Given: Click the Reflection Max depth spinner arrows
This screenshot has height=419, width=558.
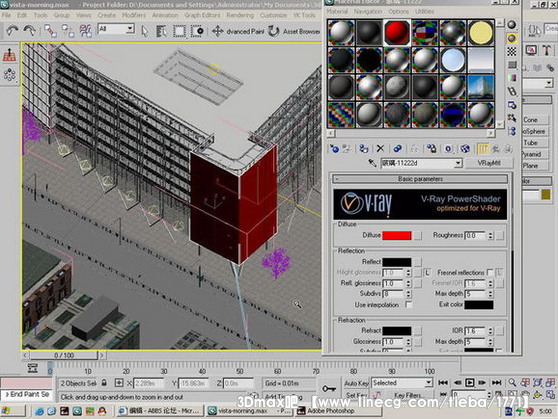Looking at the screenshot, I should pyautogui.click(x=491, y=294).
